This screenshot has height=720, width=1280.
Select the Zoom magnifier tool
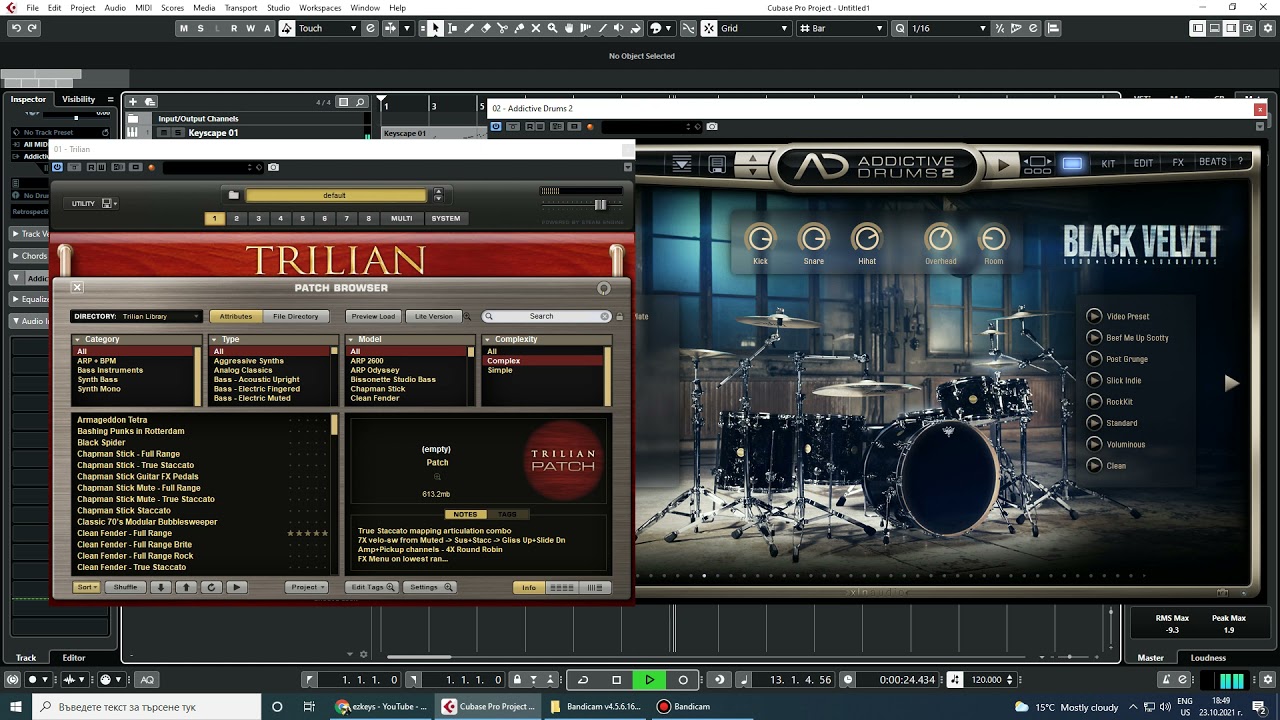coord(552,28)
